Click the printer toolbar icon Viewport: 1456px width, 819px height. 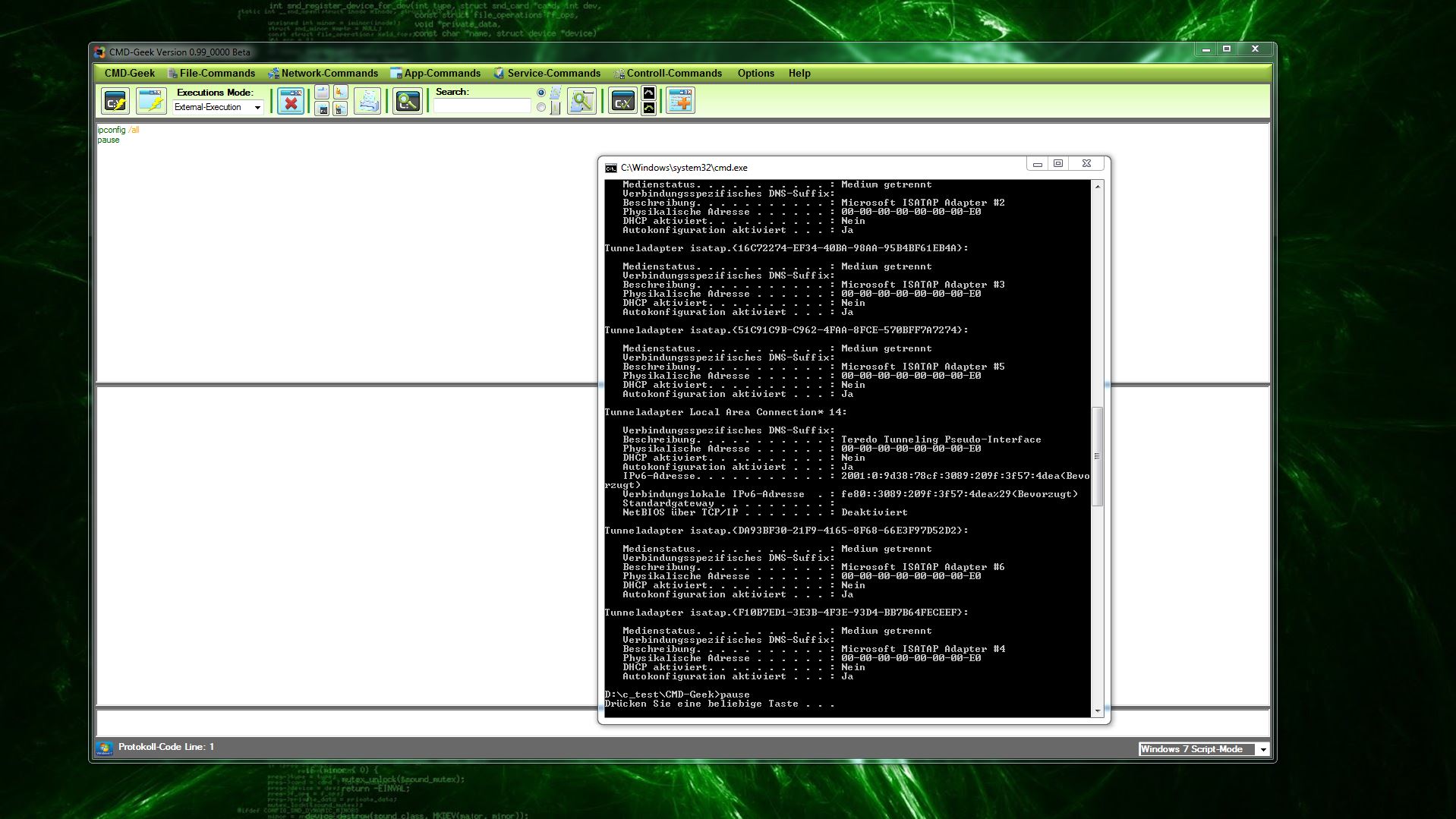point(368,101)
